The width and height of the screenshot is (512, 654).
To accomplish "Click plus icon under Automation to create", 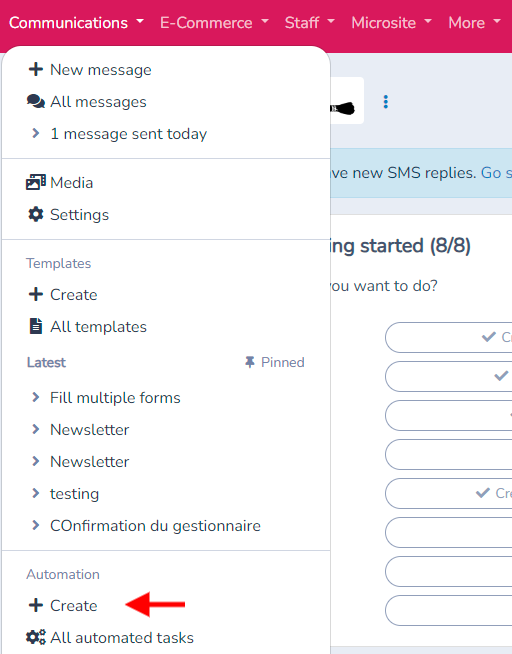I will (x=36, y=605).
